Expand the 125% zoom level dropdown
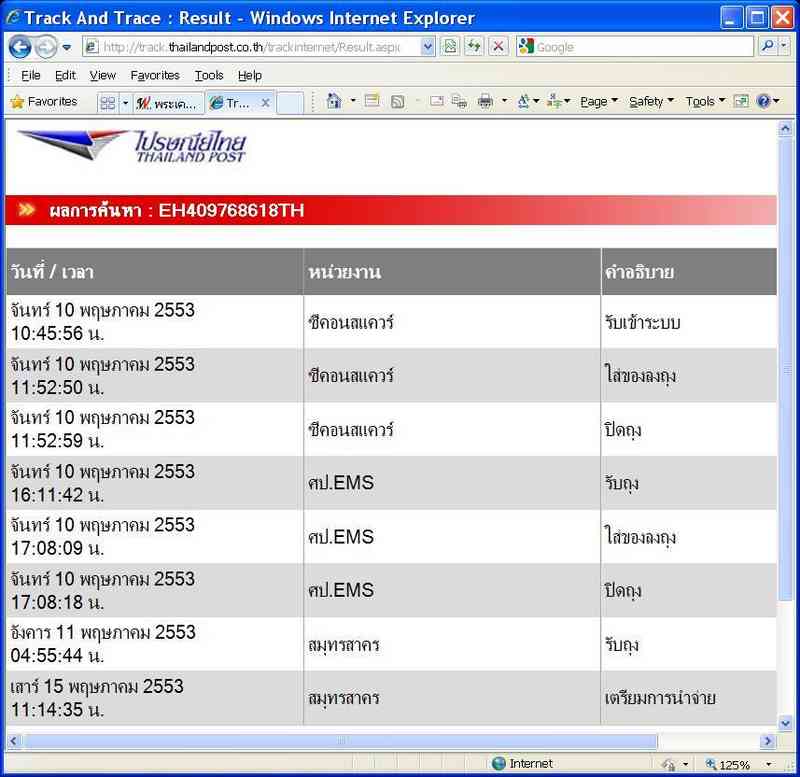Screen dimensions: 800x777 pyautogui.click(x=770, y=765)
